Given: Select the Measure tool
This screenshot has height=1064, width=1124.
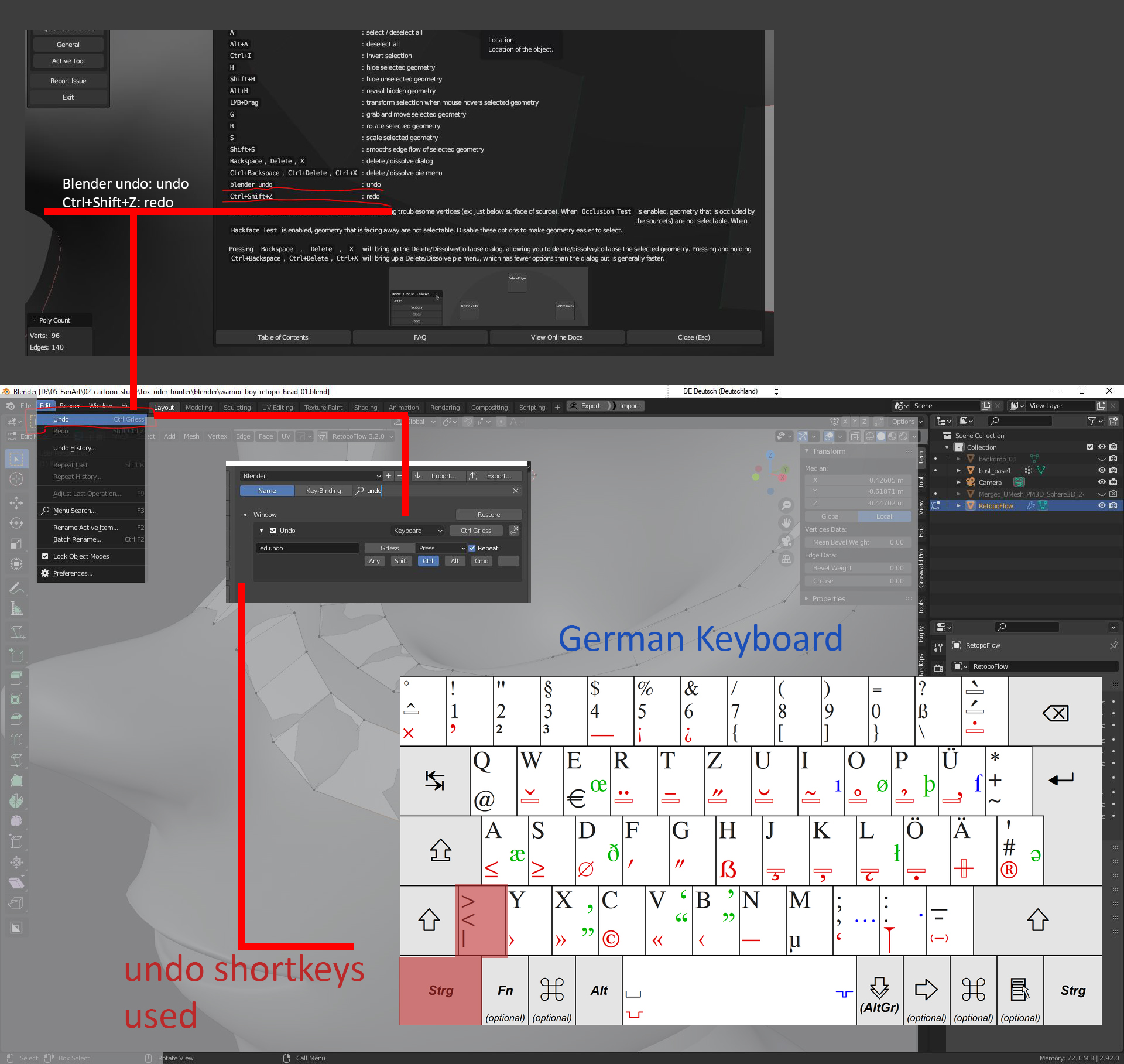Looking at the screenshot, I should tap(16, 608).
